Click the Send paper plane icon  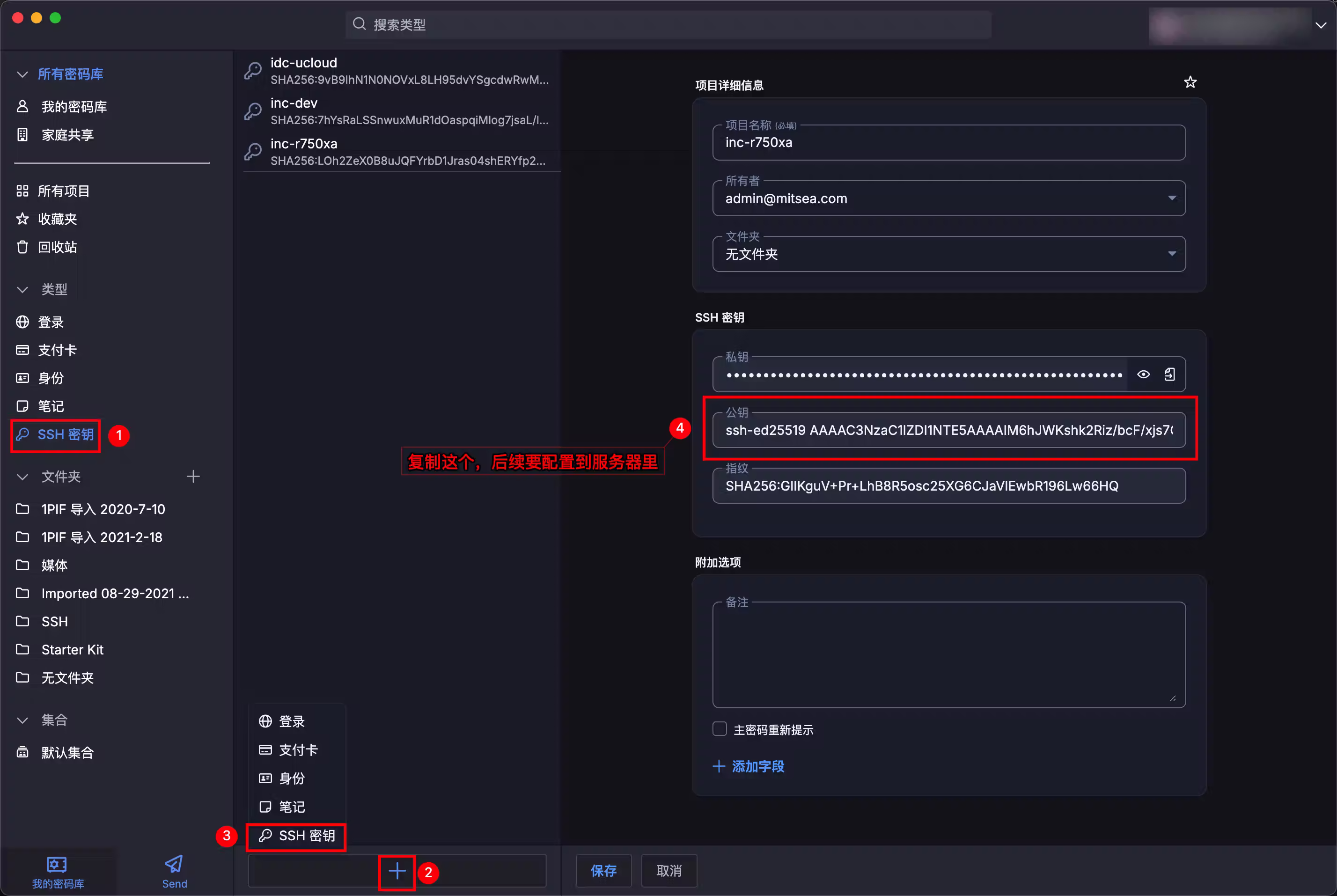click(x=174, y=864)
